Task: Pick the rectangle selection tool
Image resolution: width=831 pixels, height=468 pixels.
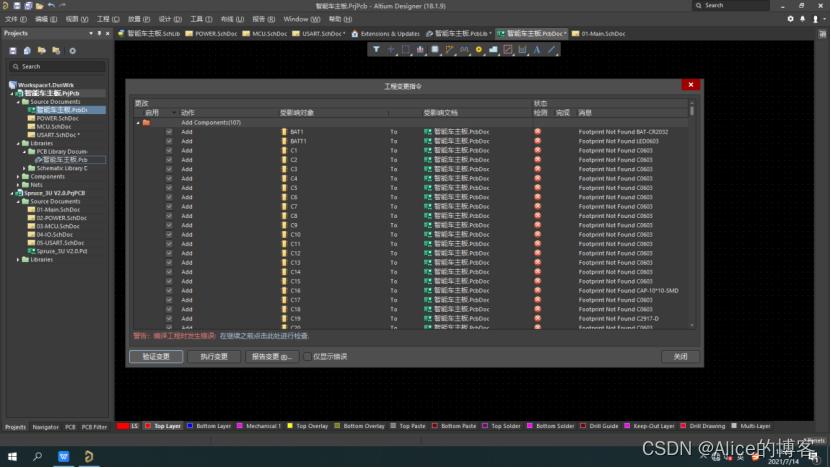Action: coord(406,49)
